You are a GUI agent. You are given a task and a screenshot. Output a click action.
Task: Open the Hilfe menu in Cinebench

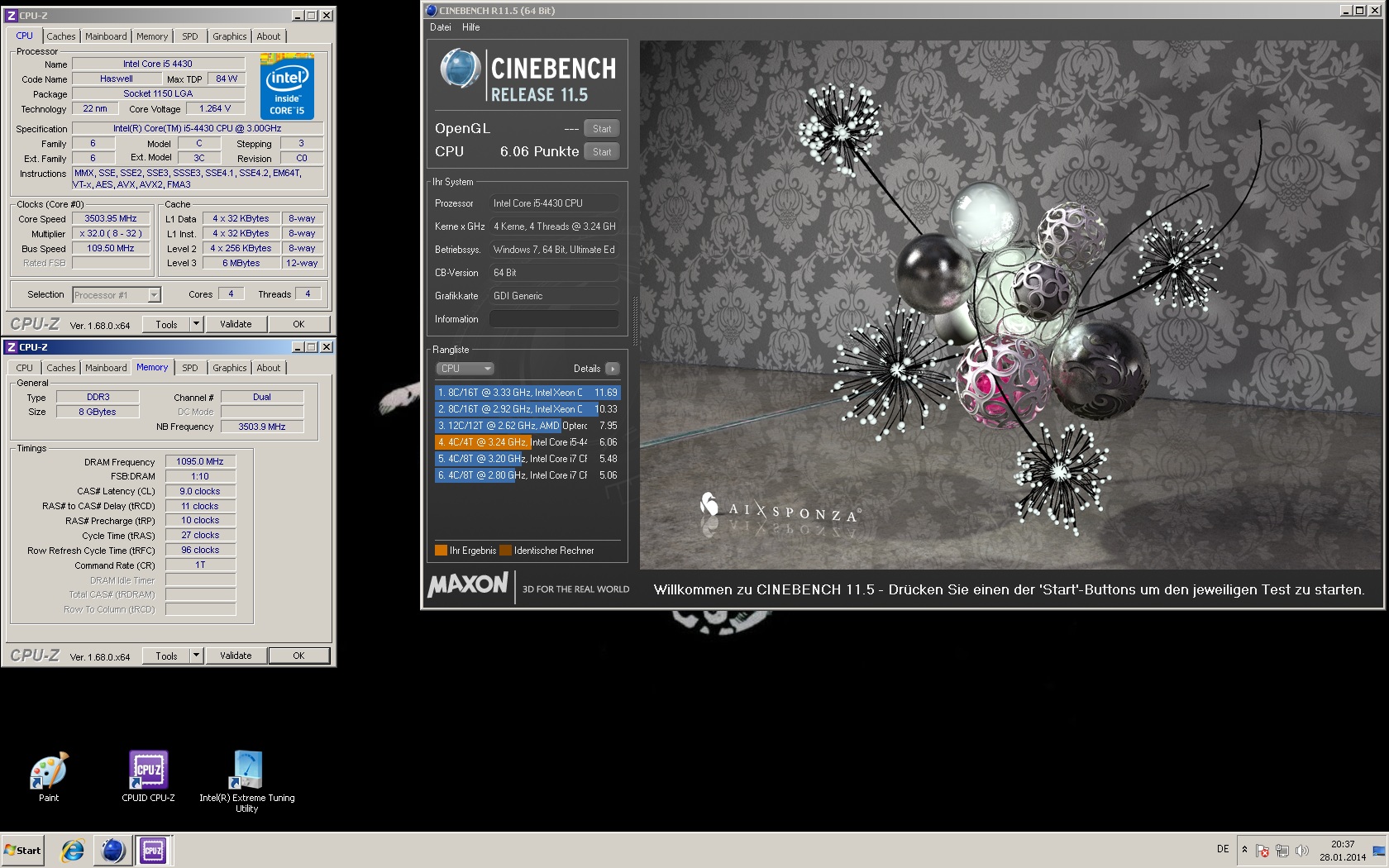tap(471, 27)
